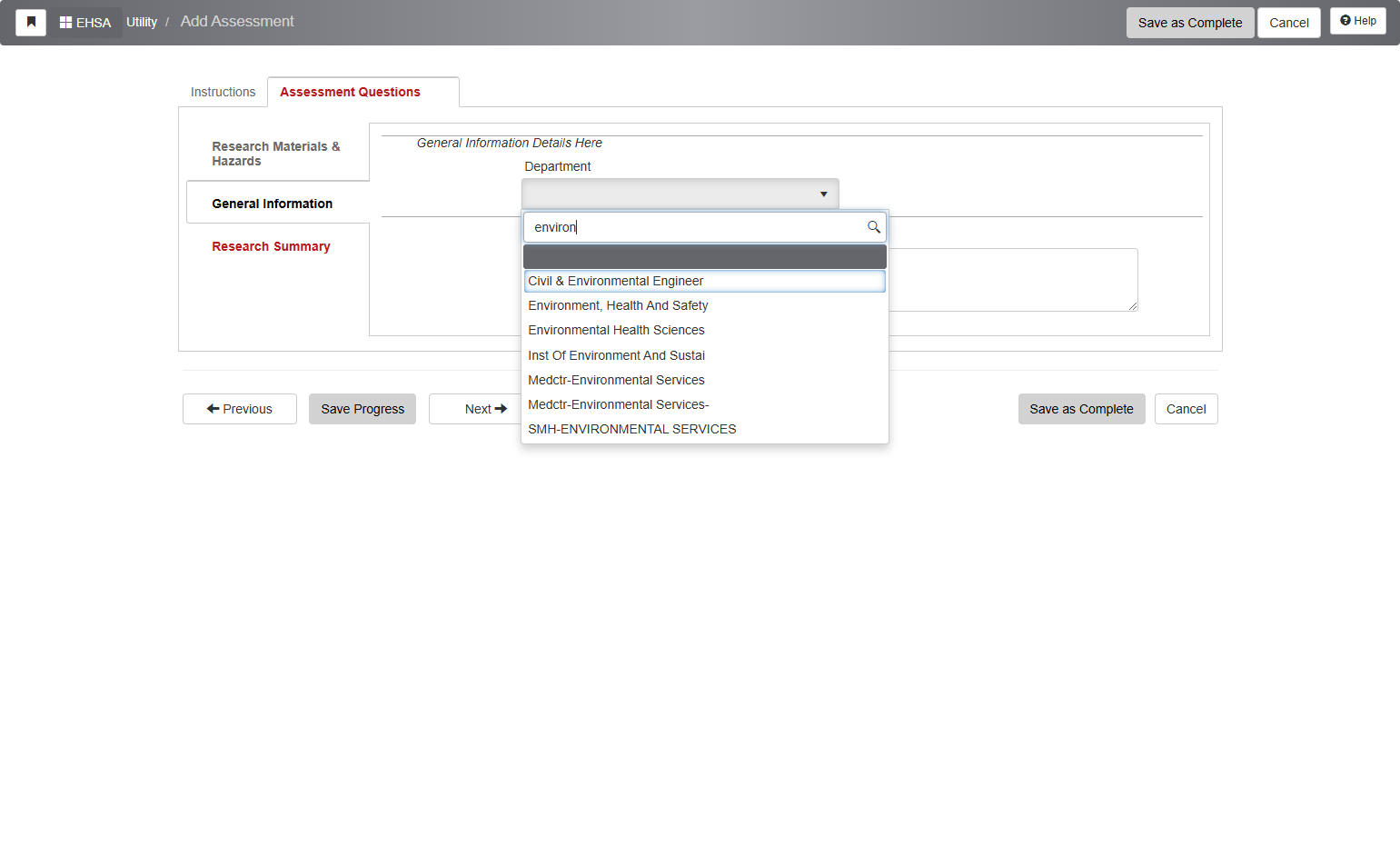Open the Research Summary section
This screenshot has width=1400, height=866.
point(271,246)
